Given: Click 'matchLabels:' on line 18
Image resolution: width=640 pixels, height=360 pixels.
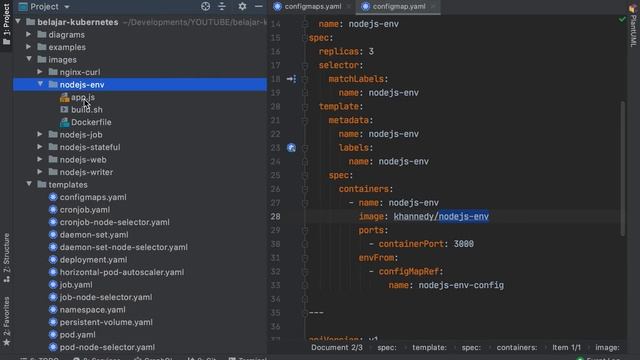Looking at the screenshot, I should point(358,79).
